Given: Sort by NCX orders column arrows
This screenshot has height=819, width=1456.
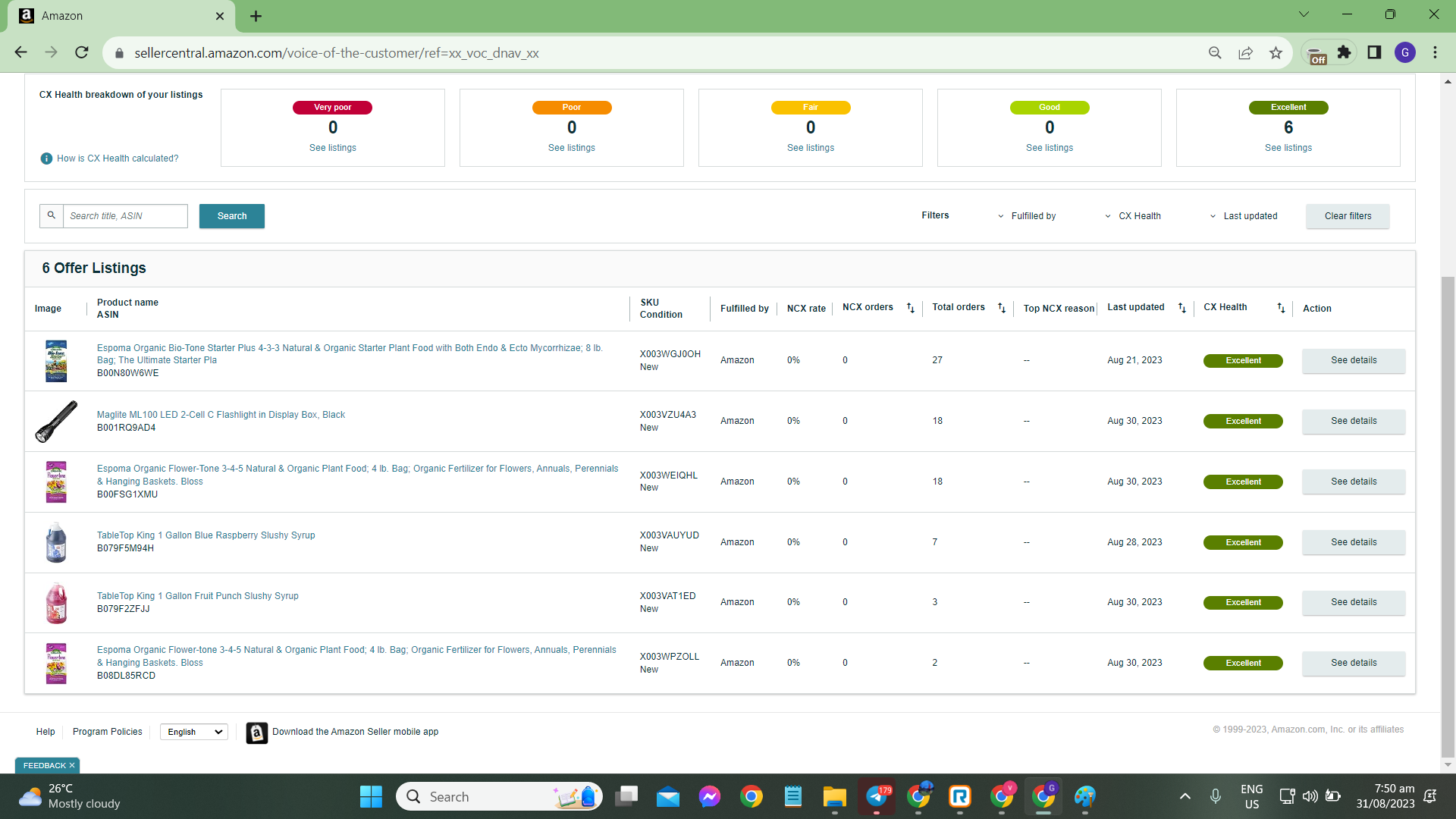Looking at the screenshot, I should [911, 308].
